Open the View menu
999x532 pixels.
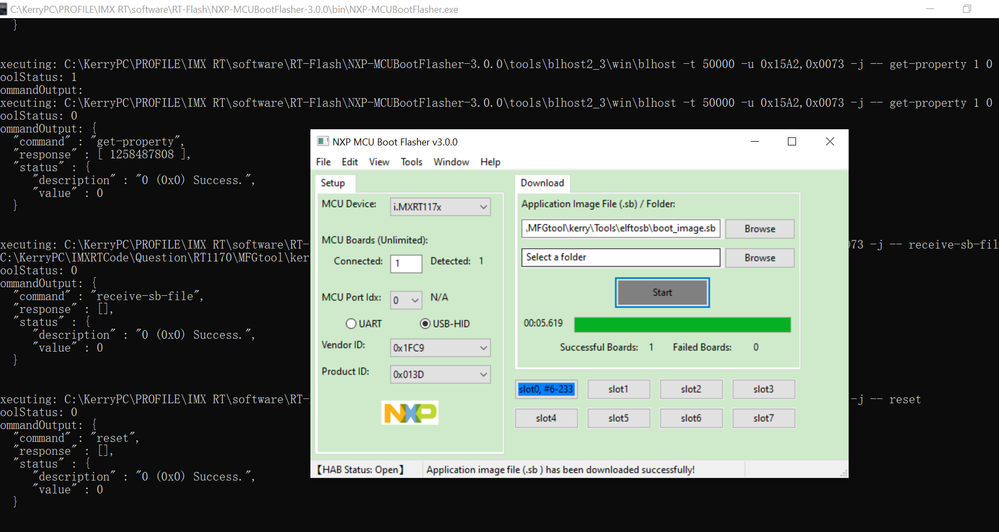[x=379, y=162]
